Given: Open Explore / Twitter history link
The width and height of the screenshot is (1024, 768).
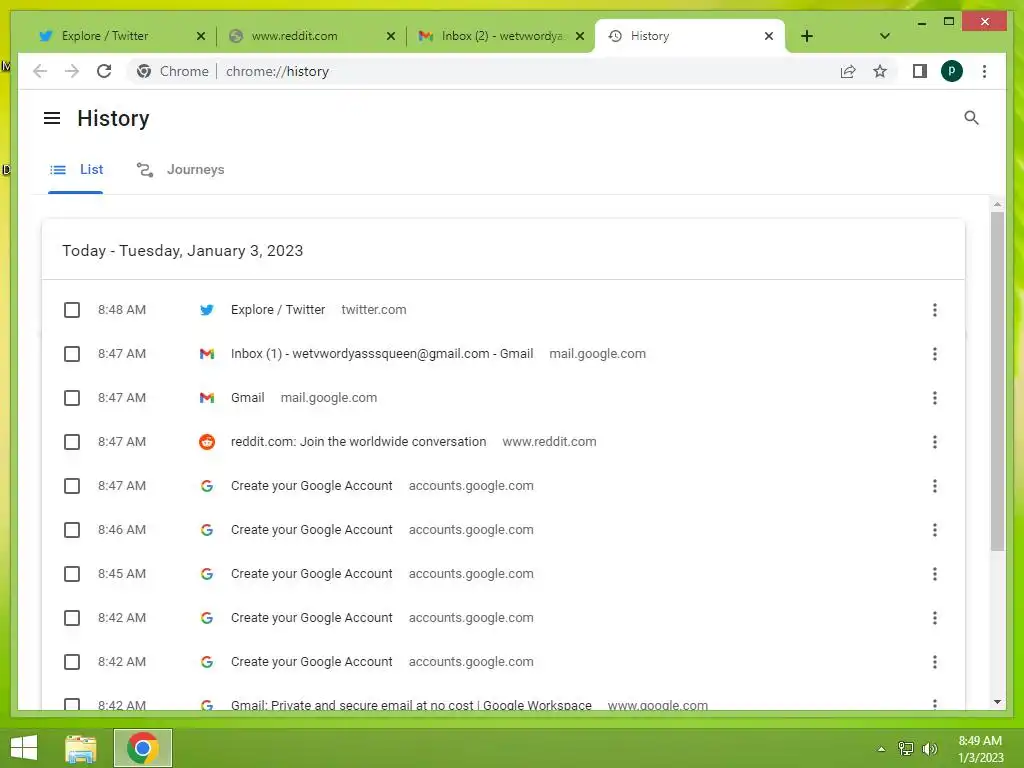Looking at the screenshot, I should pyautogui.click(x=278, y=310).
